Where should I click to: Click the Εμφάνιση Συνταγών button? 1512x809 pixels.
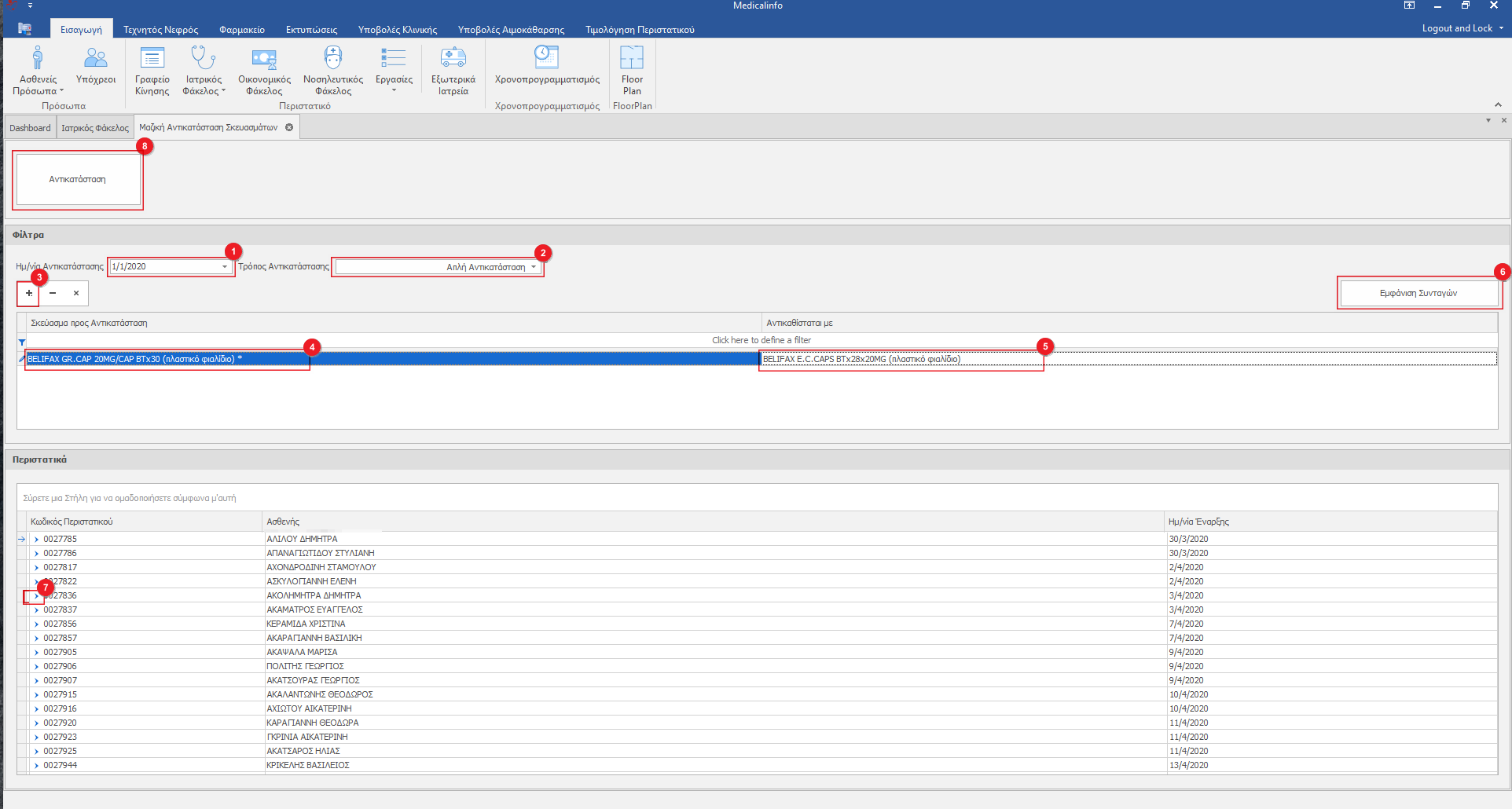(1418, 293)
